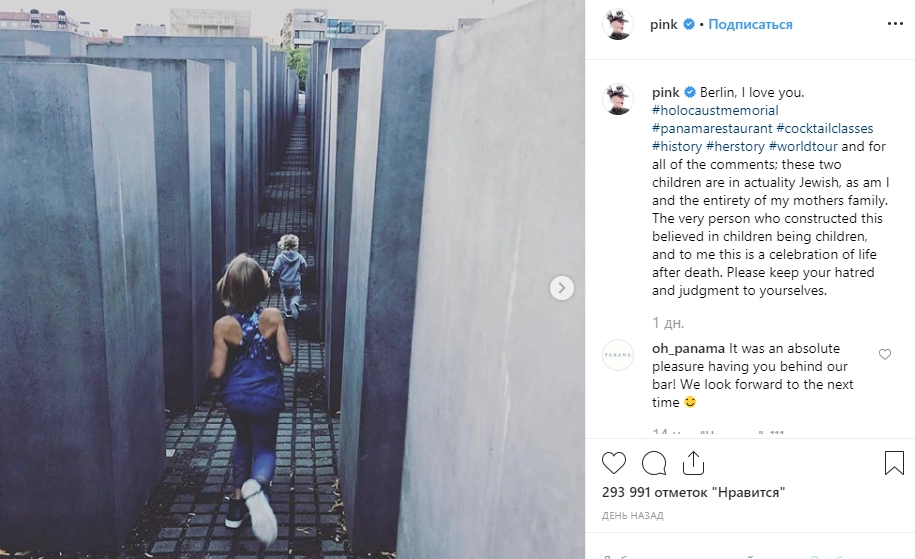Save the post with the bookmark icon

pyautogui.click(x=894, y=463)
